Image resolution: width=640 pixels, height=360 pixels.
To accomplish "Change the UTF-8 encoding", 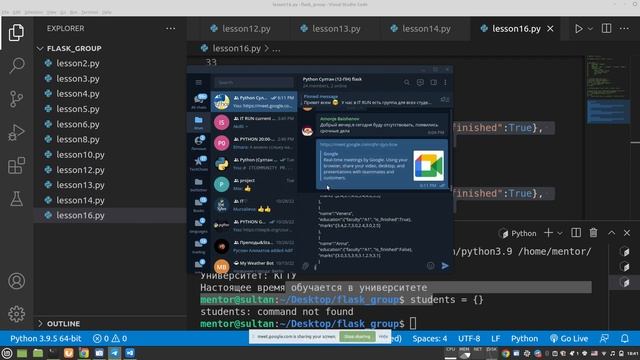I will [x=469, y=339].
